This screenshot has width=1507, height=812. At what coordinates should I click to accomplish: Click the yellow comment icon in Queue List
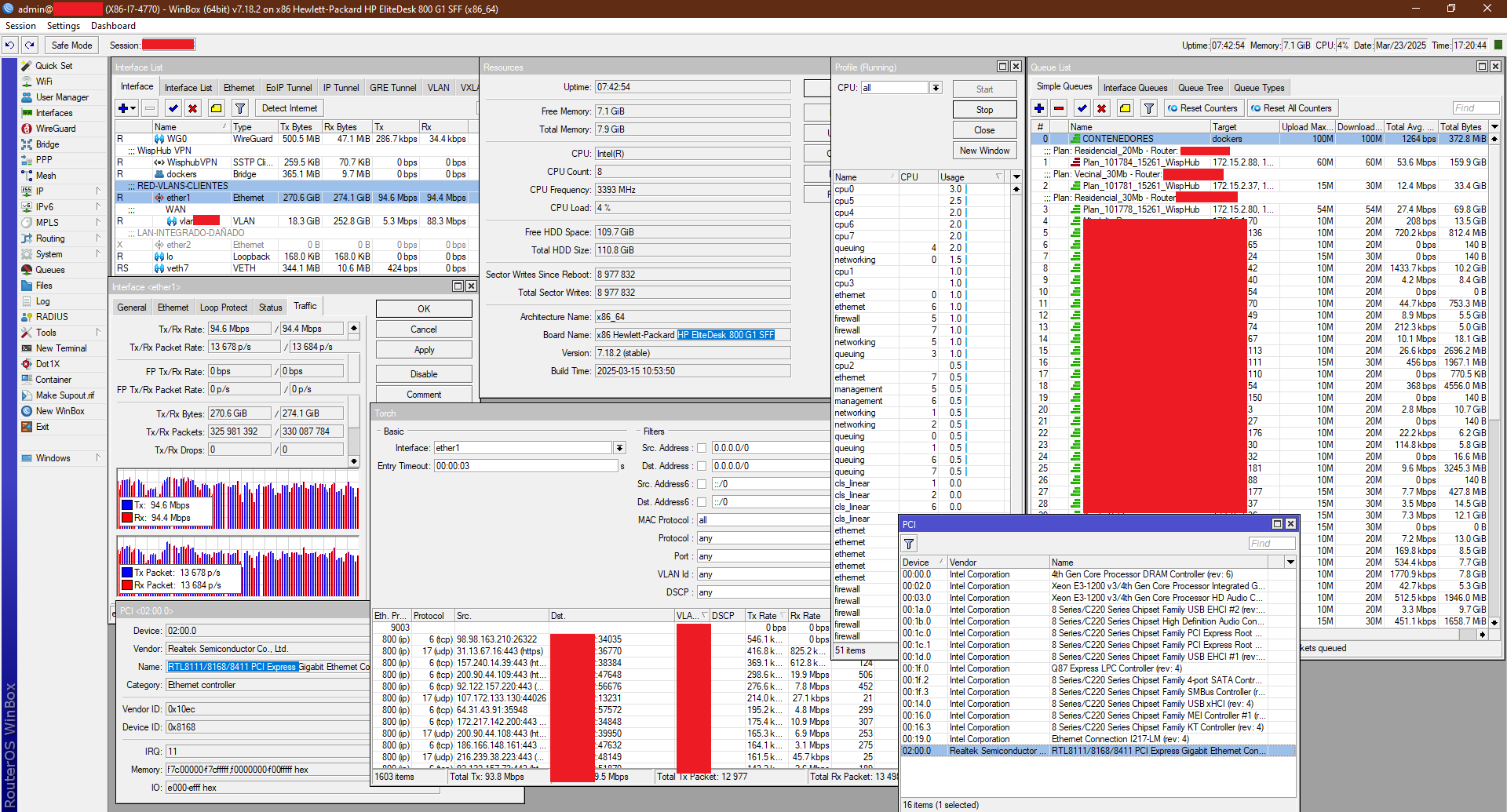(1126, 108)
